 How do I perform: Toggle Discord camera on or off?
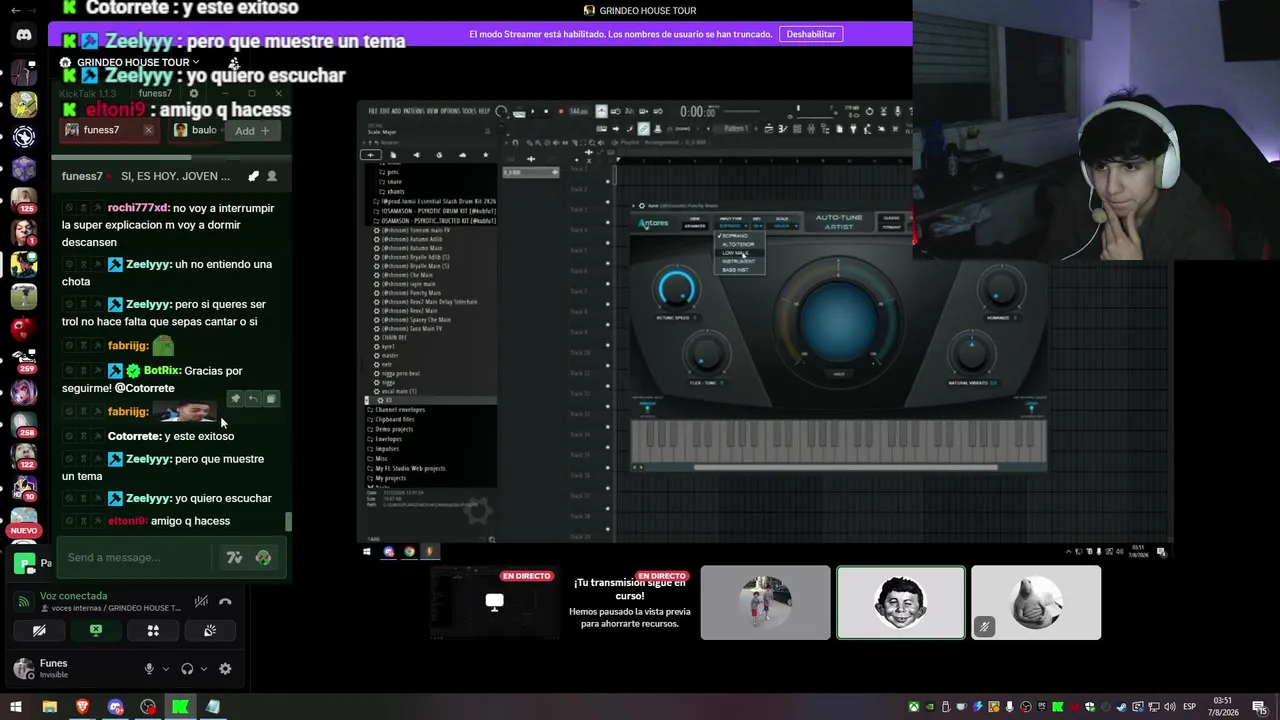coord(39,631)
